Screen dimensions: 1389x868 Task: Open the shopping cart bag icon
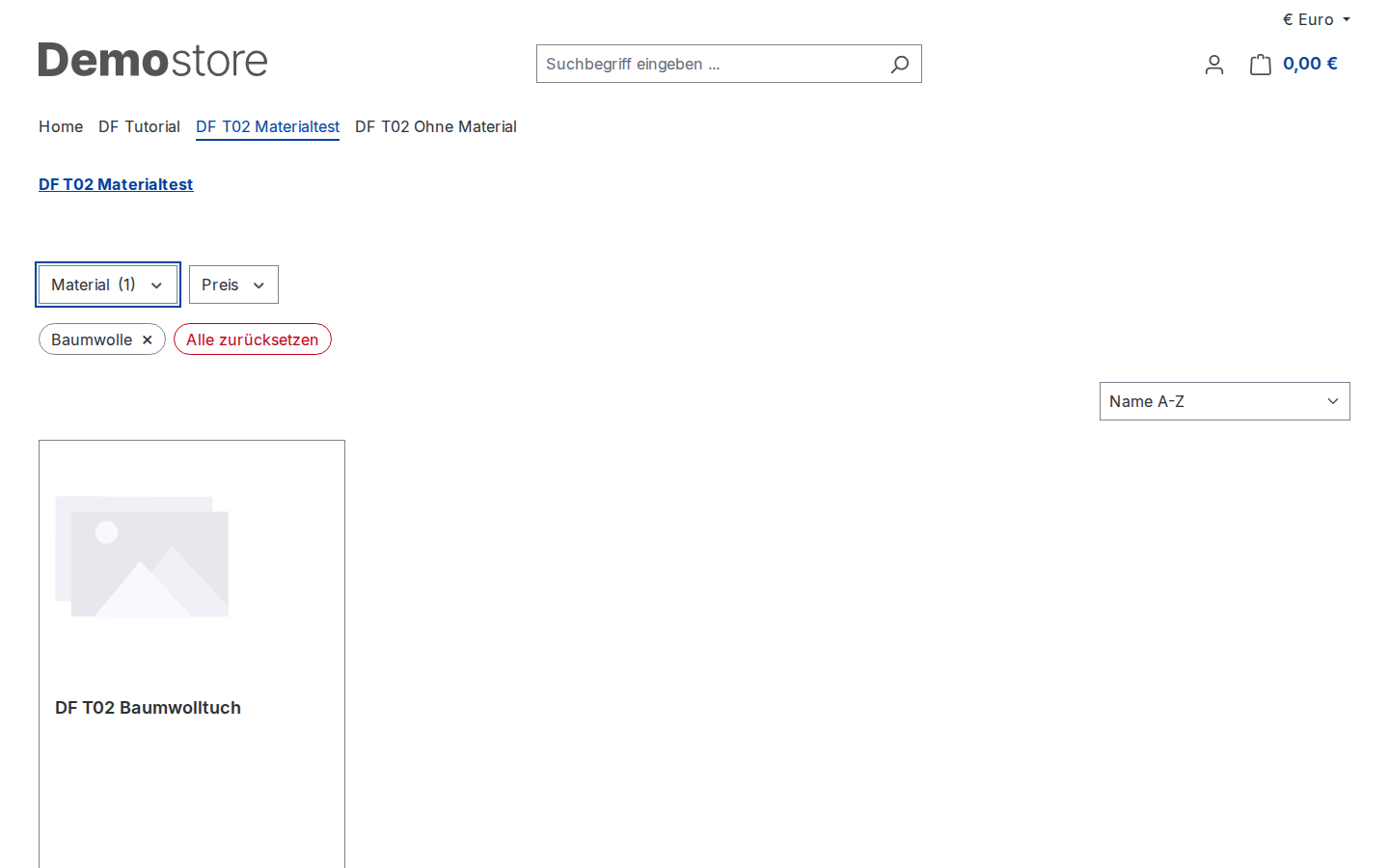click(x=1261, y=65)
